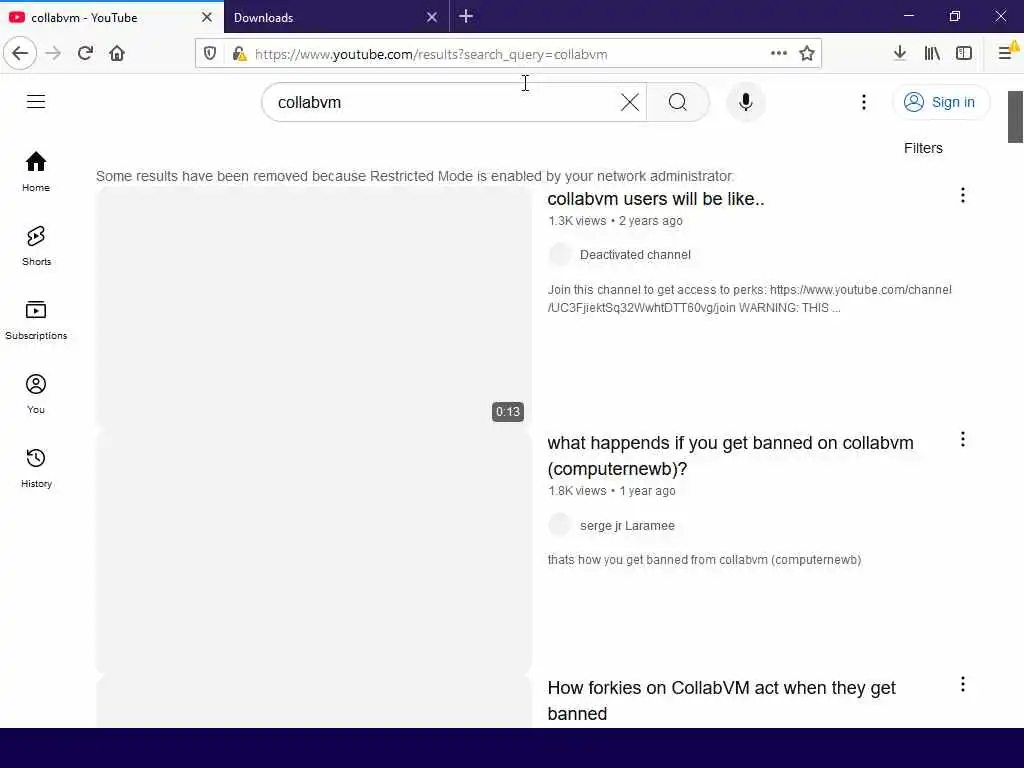This screenshot has height=768, width=1024.
Task: Open Subscriptions from the sidebar
Action: [36, 319]
